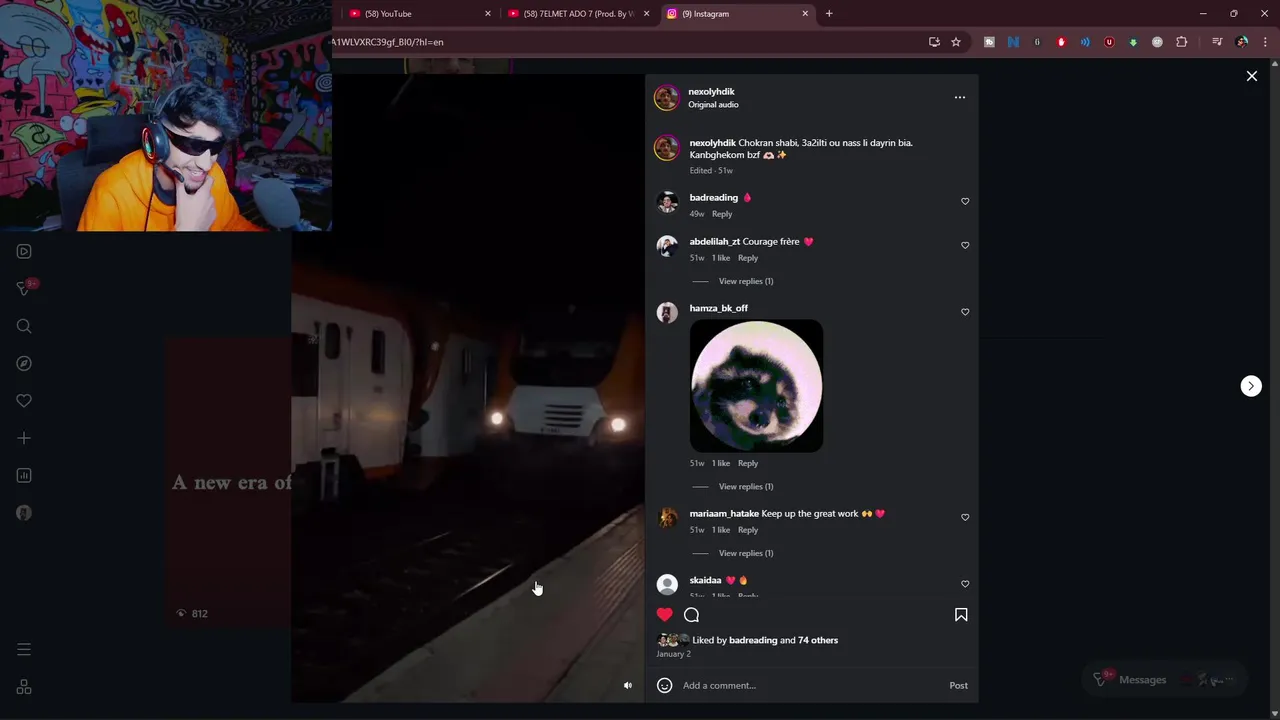Screen dimensions: 1280x720
Task: Click the Post comment button
Action: pos(958,685)
